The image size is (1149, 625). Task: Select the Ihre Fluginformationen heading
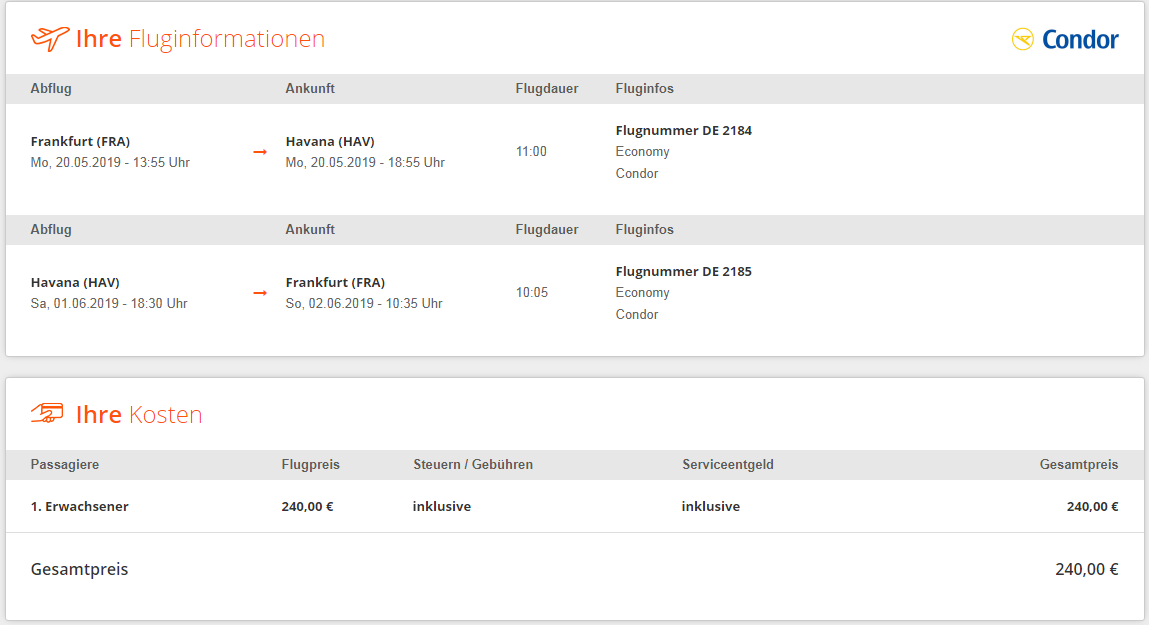200,38
